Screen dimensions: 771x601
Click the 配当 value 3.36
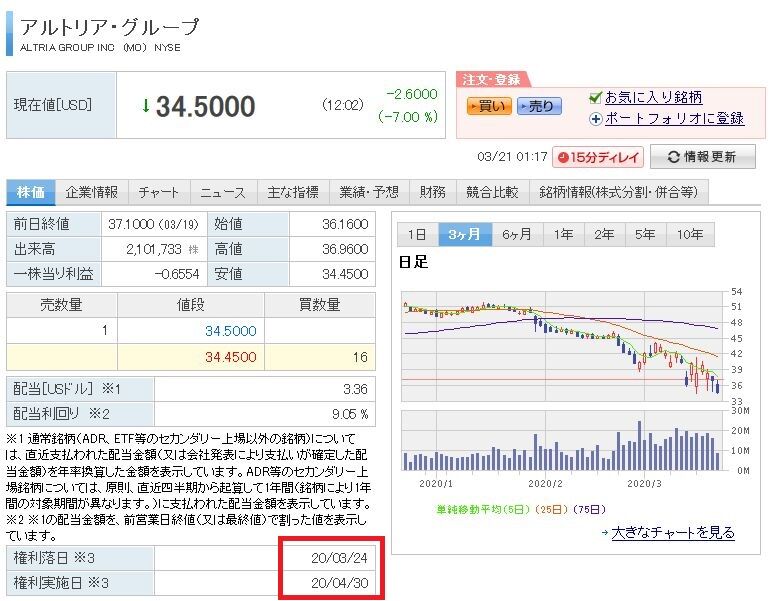(355, 390)
